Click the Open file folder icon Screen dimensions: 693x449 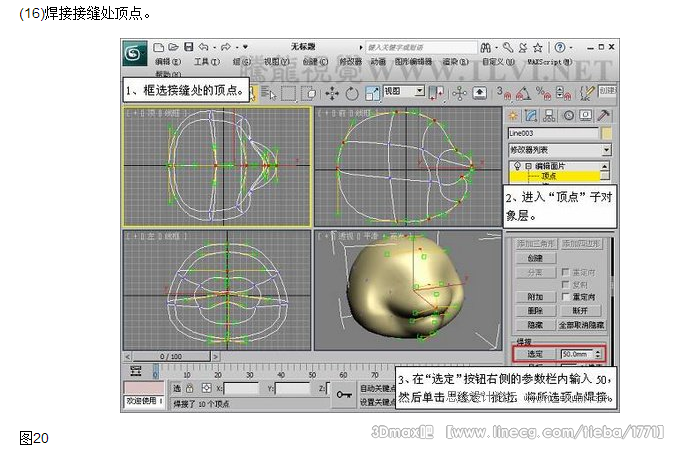[173, 47]
